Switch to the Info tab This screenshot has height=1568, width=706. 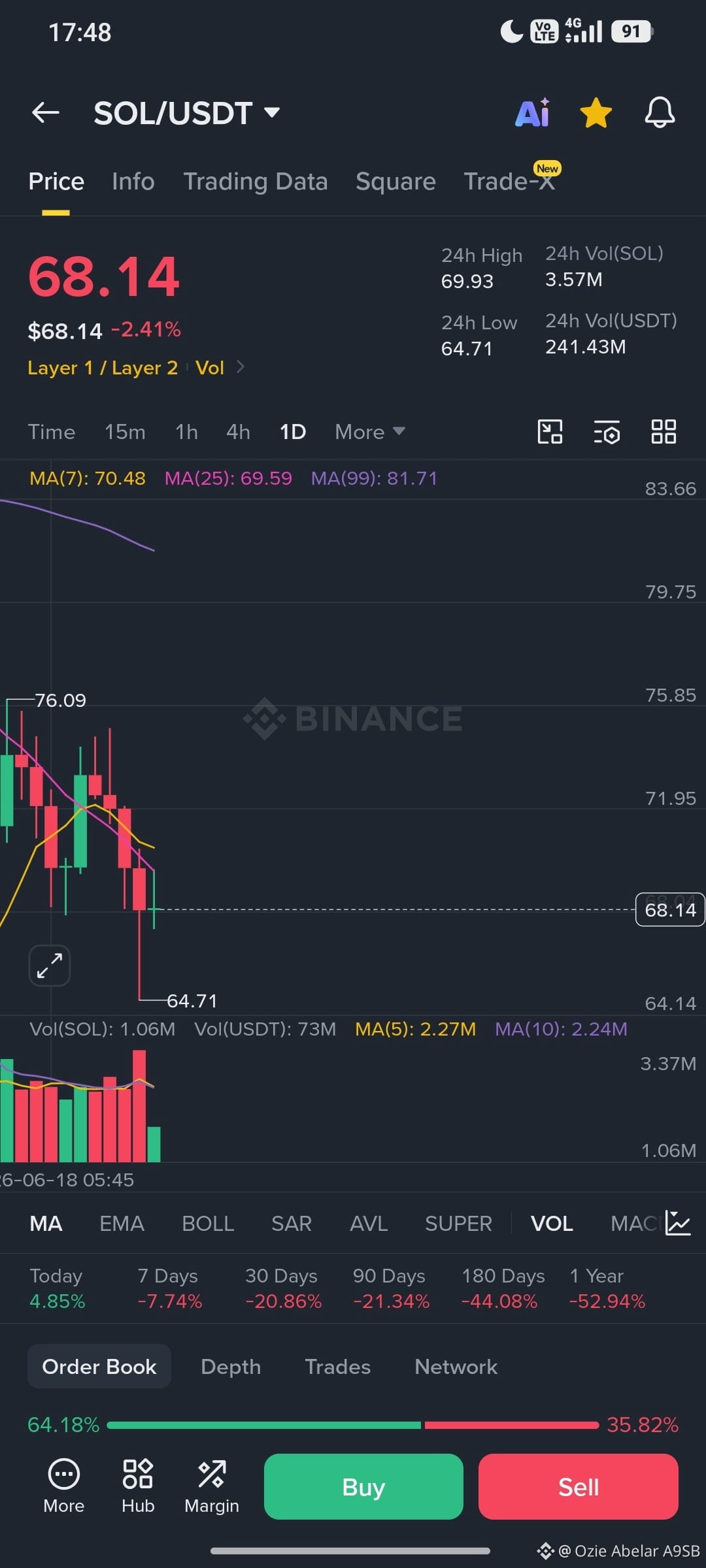pos(133,182)
